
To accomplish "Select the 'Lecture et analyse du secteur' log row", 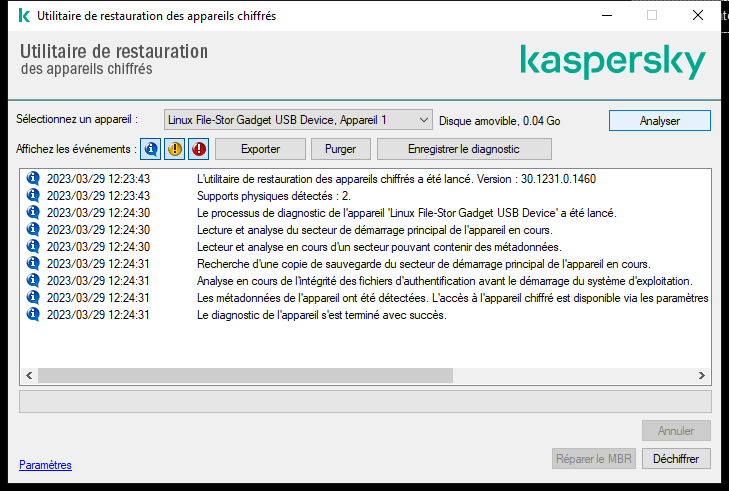I will [365, 230].
